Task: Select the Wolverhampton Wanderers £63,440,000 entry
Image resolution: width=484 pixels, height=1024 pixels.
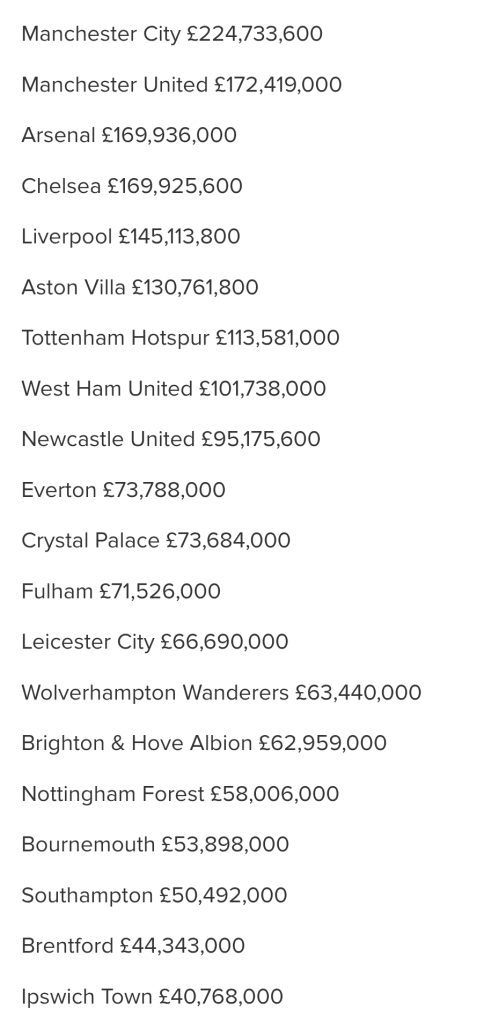Action: click(221, 692)
